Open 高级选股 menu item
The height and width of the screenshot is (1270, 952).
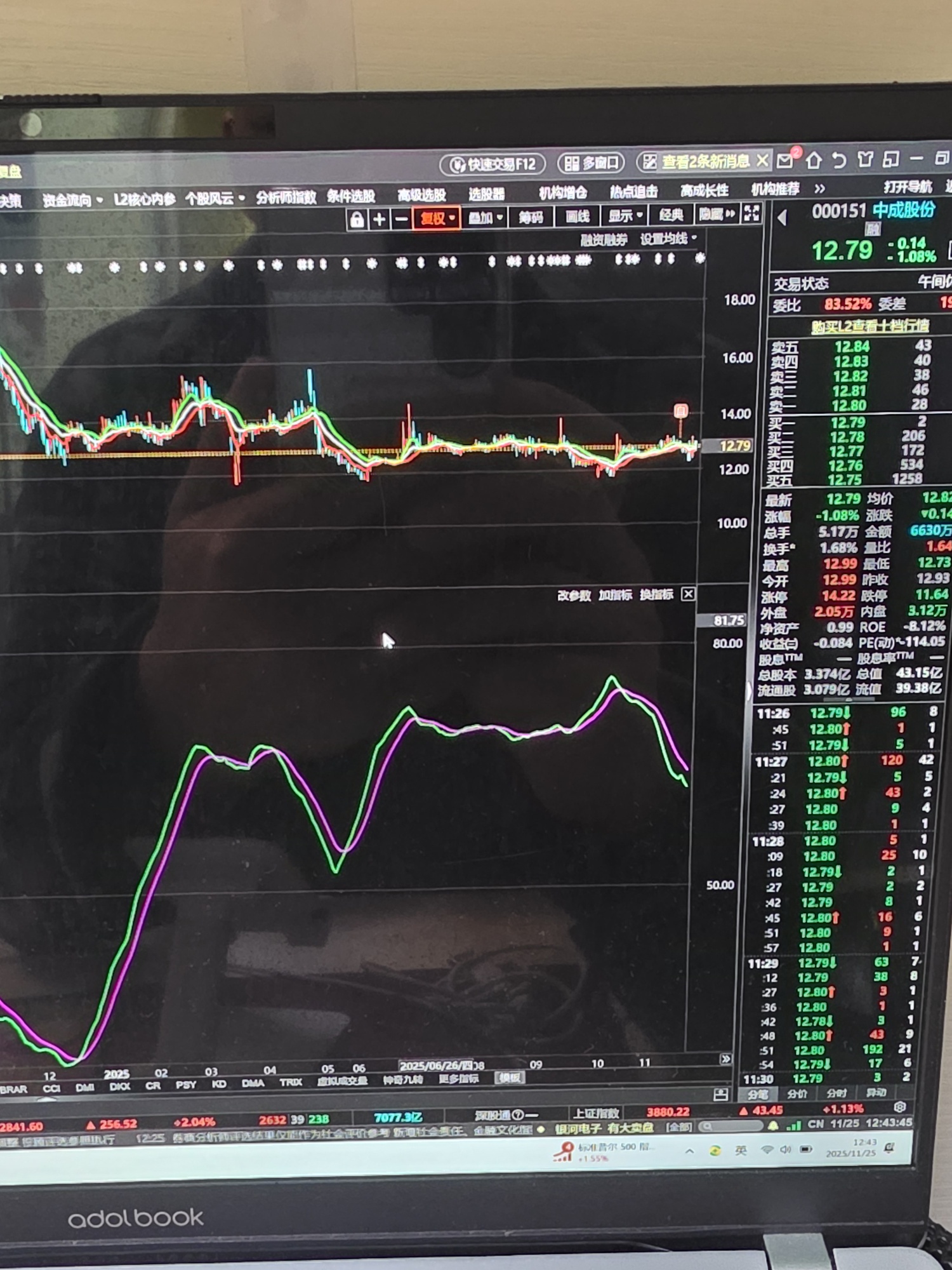(421, 194)
